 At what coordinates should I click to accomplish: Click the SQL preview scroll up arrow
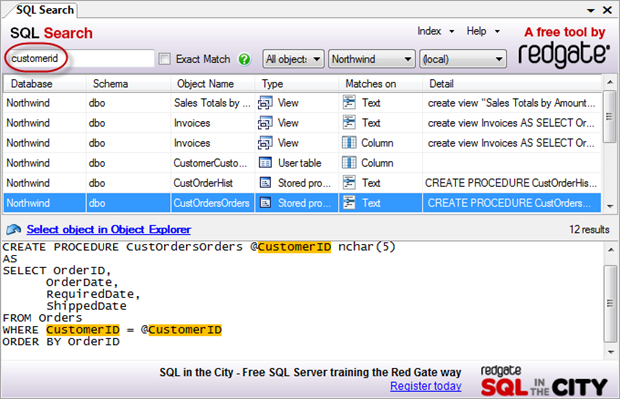click(x=611, y=250)
